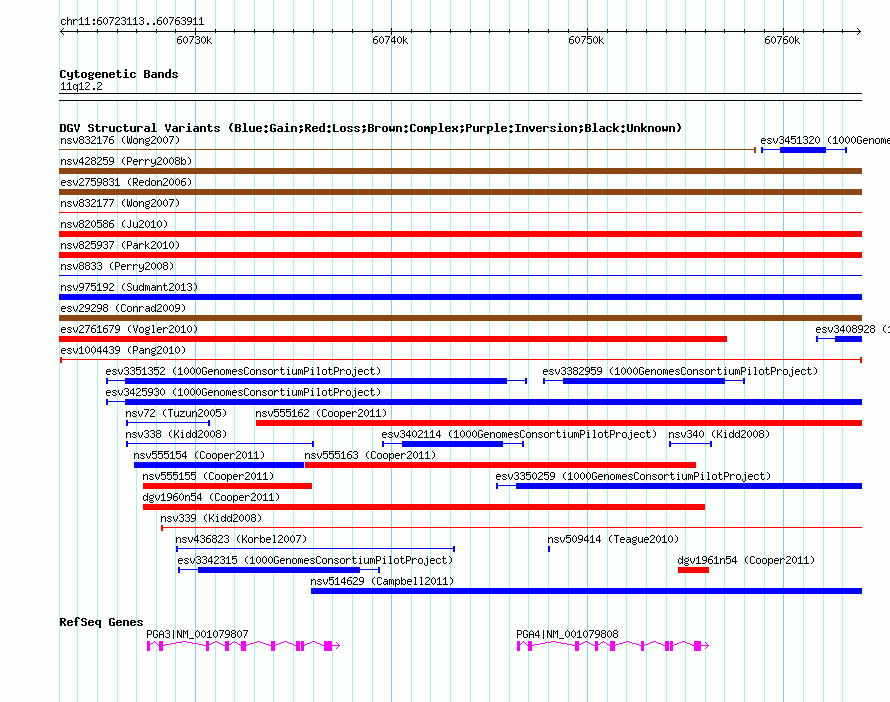Click the red nsv555155 loss bar
Image resolution: width=890 pixels, height=702 pixels.
[x=227, y=486]
